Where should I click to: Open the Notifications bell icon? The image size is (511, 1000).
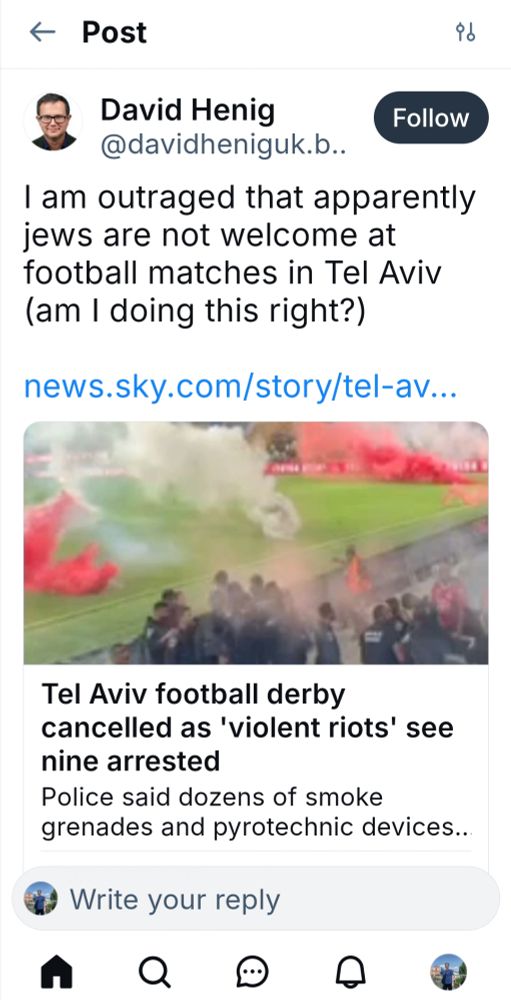350,973
